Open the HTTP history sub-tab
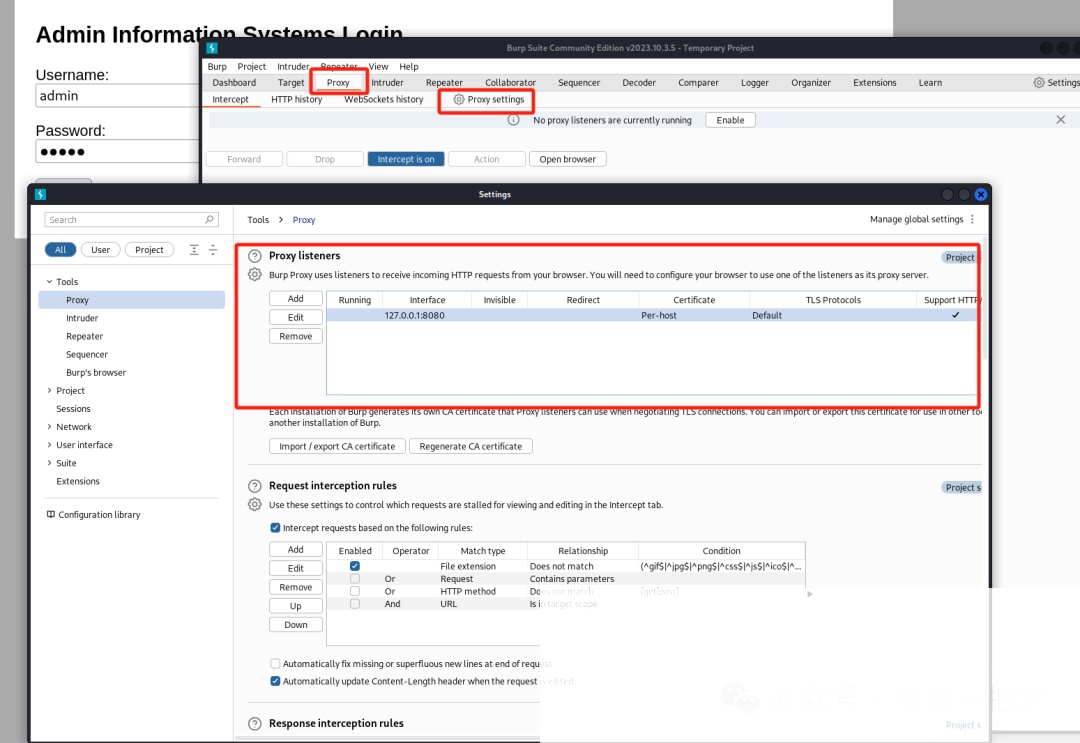1080x743 pixels. pyautogui.click(x=297, y=99)
